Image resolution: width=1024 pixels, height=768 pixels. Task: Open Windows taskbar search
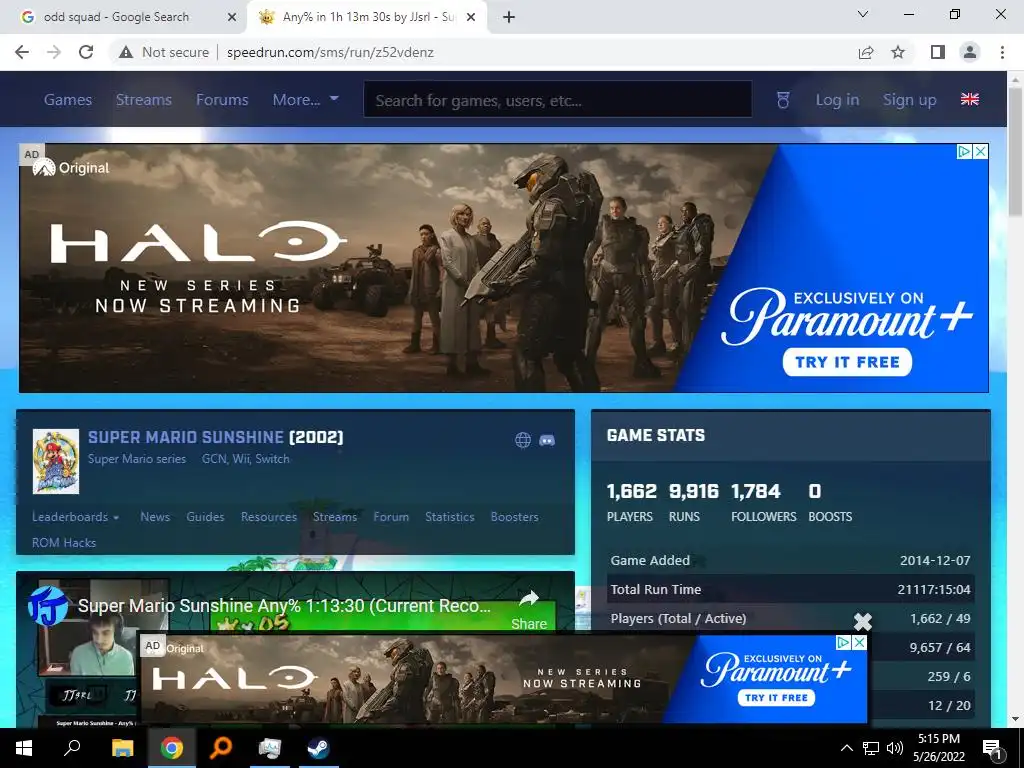pos(72,748)
